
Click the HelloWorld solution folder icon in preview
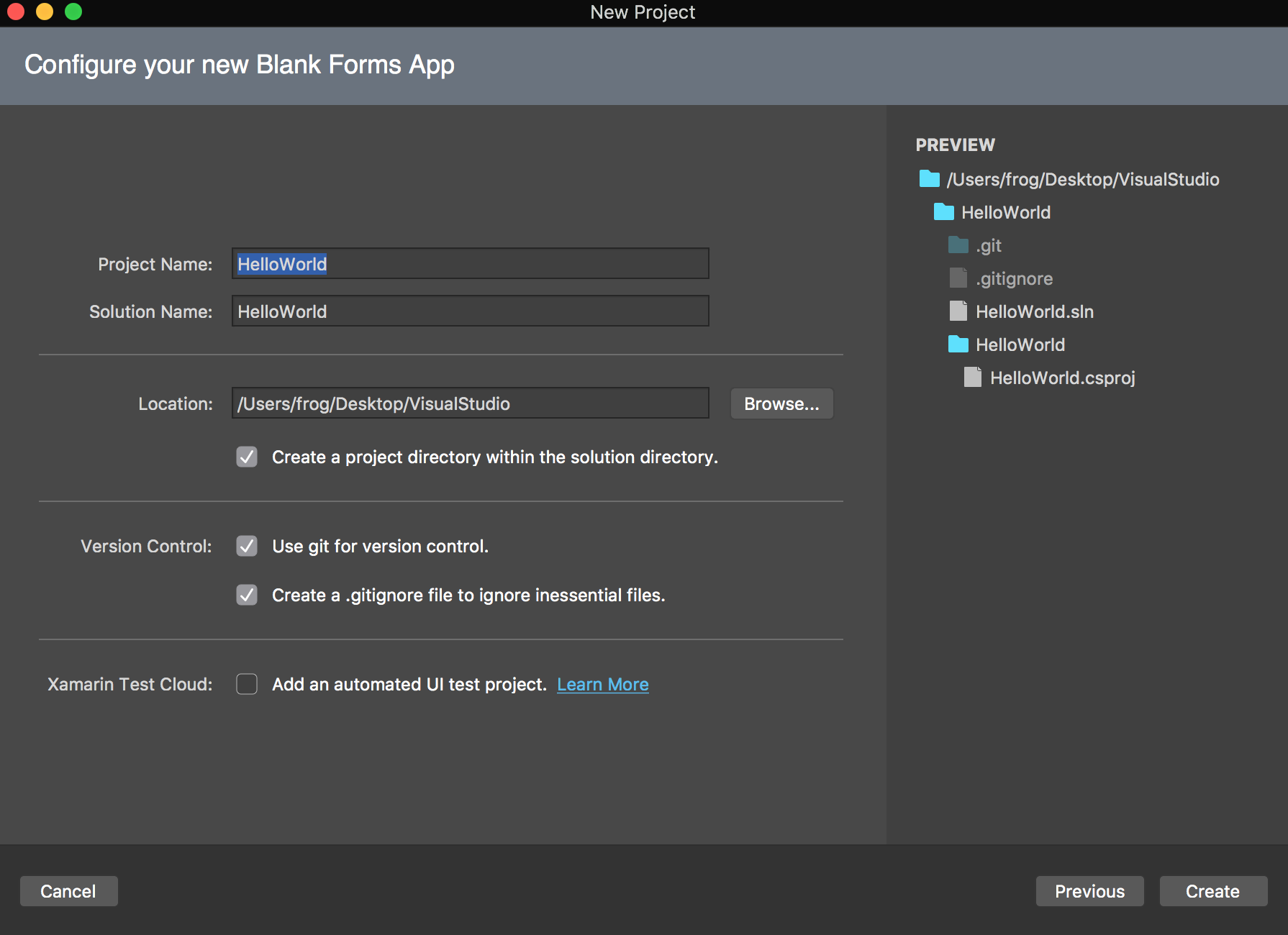(944, 212)
